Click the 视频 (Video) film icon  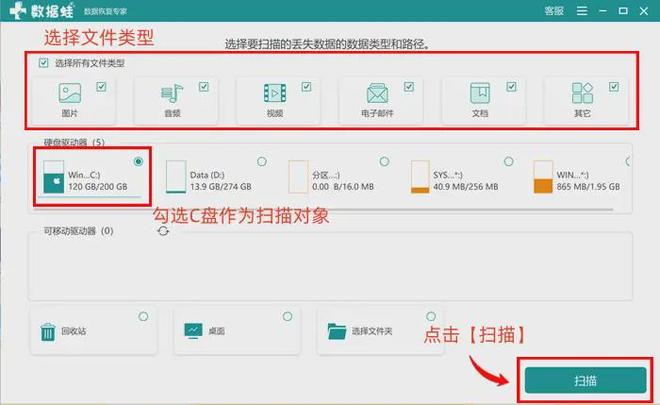tap(273, 94)
